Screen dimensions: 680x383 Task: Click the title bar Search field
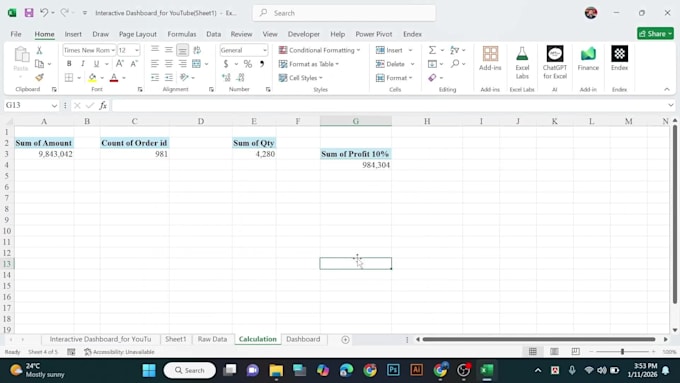click(344, 13)
